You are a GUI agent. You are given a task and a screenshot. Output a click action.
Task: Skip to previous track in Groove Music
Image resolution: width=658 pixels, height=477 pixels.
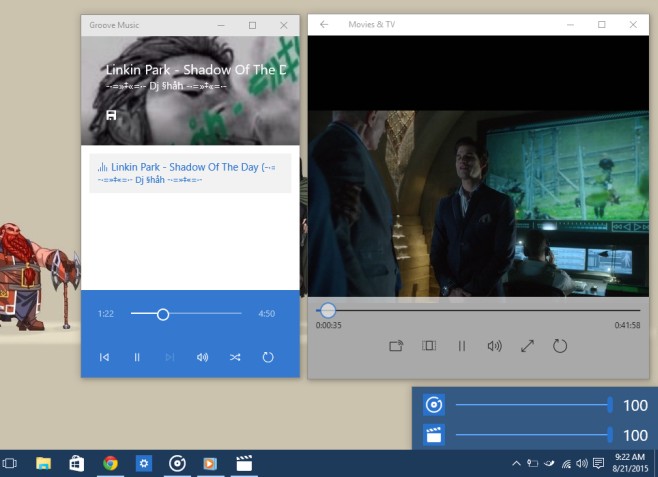[x=104, y=357]
